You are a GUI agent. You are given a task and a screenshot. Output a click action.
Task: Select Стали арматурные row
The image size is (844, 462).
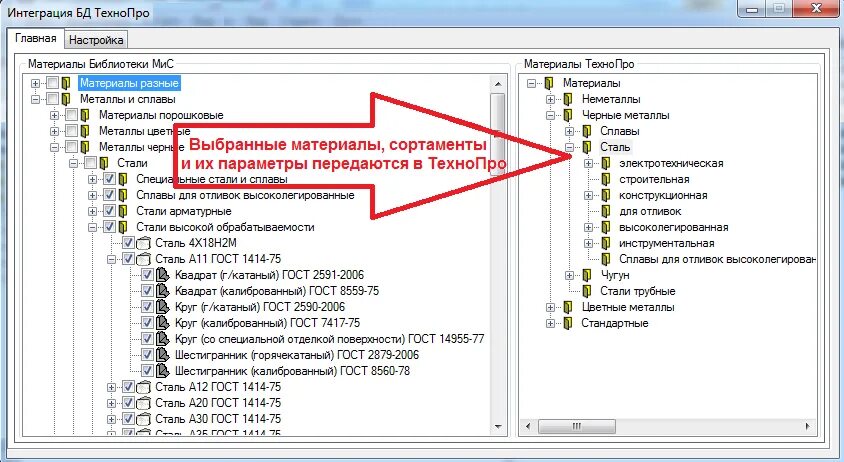(x=184, y=211)
